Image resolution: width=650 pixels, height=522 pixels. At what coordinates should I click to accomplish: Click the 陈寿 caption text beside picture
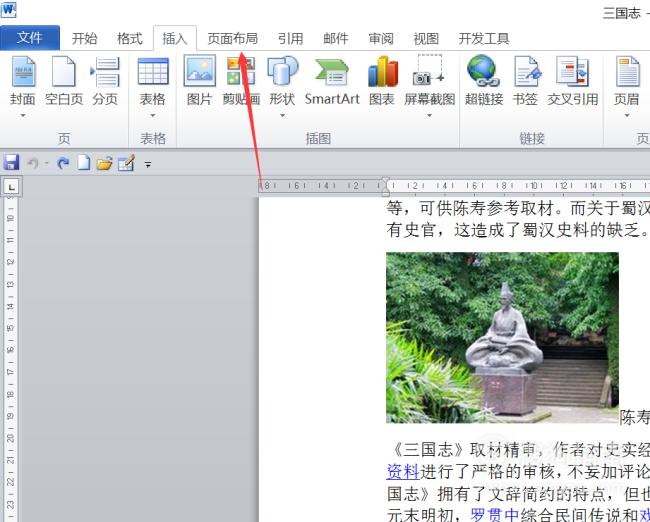635,417
